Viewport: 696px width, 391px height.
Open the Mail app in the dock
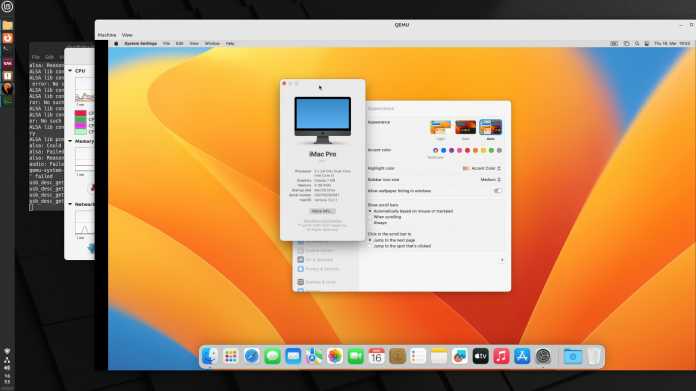(293, 356)
